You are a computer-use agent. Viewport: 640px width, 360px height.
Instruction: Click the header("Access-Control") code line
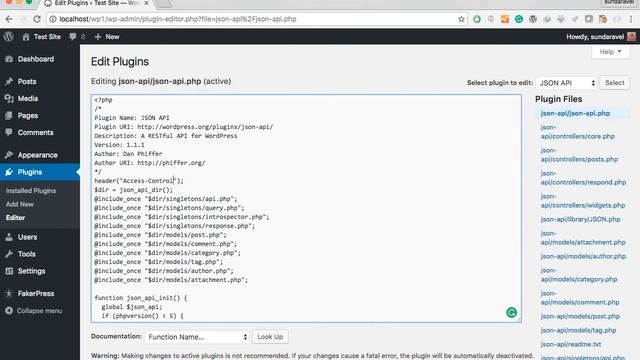tap(139, 181)
